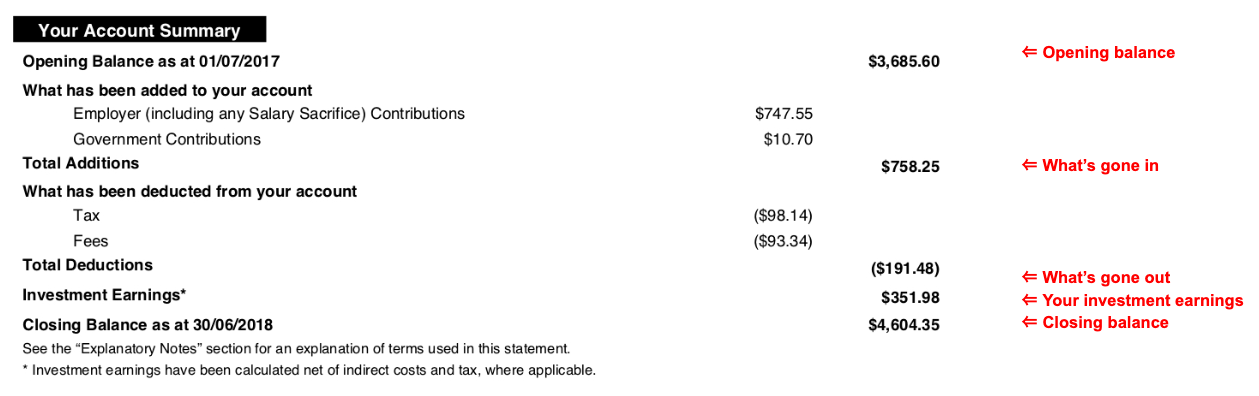Click the Employer Contributions amount $747.55

tap(784, 114)
